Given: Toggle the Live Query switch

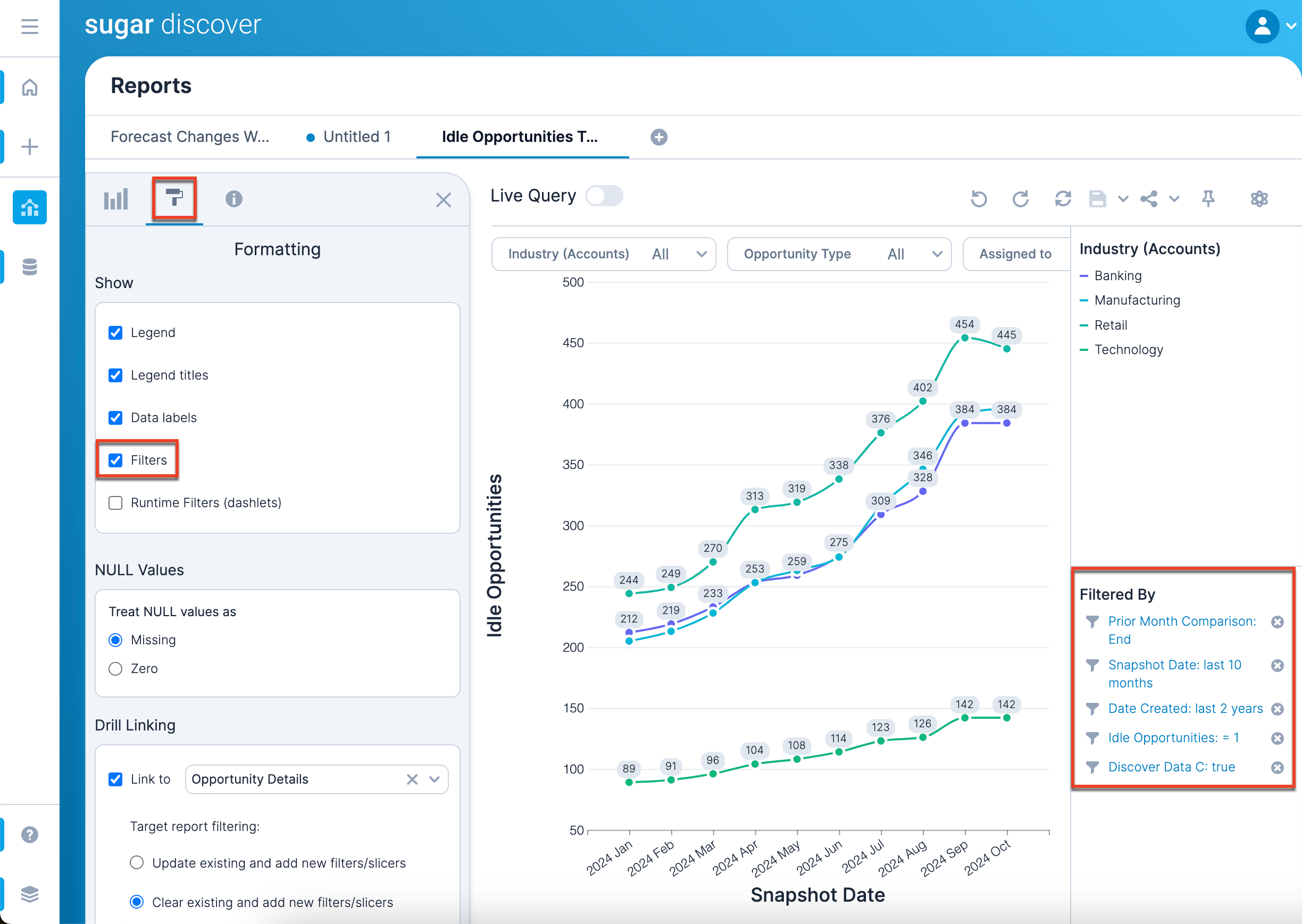Looking at the screenshot, I should (x=604, y=196).
